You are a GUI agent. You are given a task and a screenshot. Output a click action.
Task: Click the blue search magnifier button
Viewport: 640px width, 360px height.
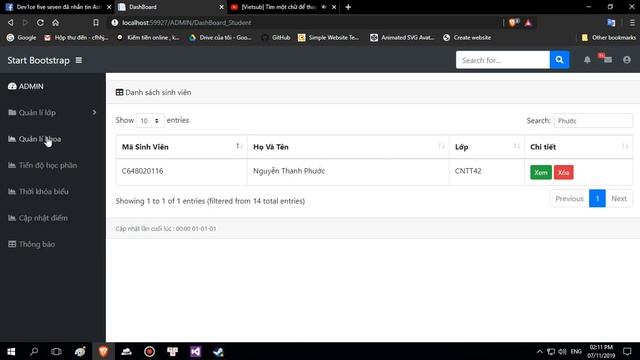[559, 60]
